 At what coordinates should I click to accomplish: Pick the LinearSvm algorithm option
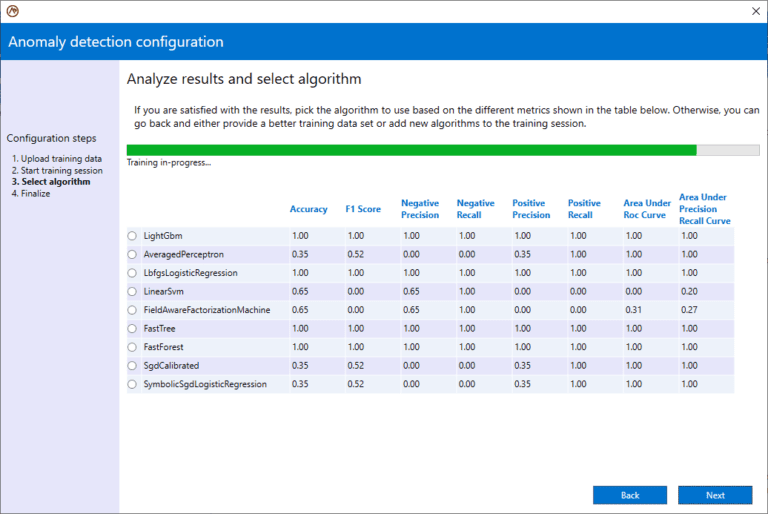click(x=132, y=291)
